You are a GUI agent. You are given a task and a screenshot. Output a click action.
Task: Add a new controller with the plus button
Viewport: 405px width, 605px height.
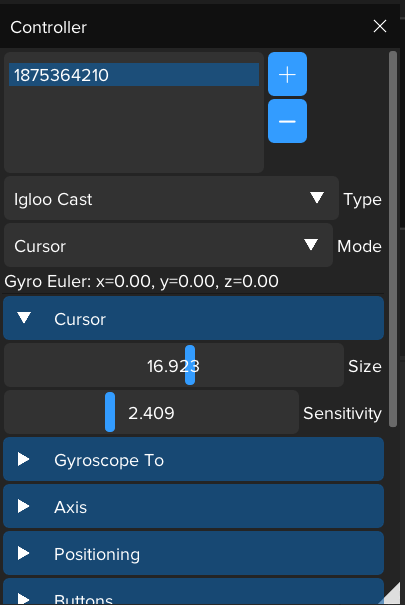click(x=287, y=74)
